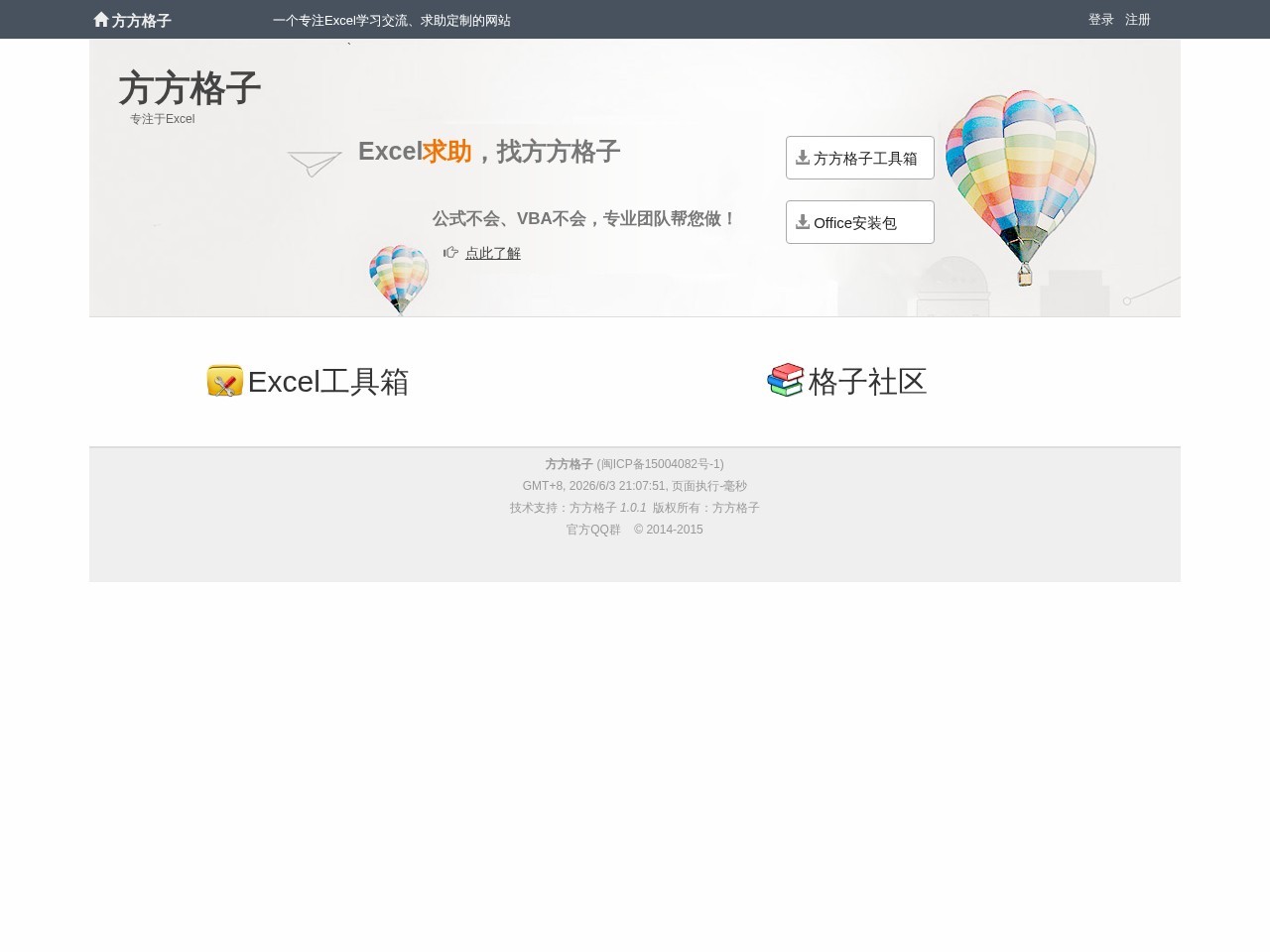Click the download icon on 方方格子工具箱 button
This screenshot has width=1270, height=952.
(803, 157)
